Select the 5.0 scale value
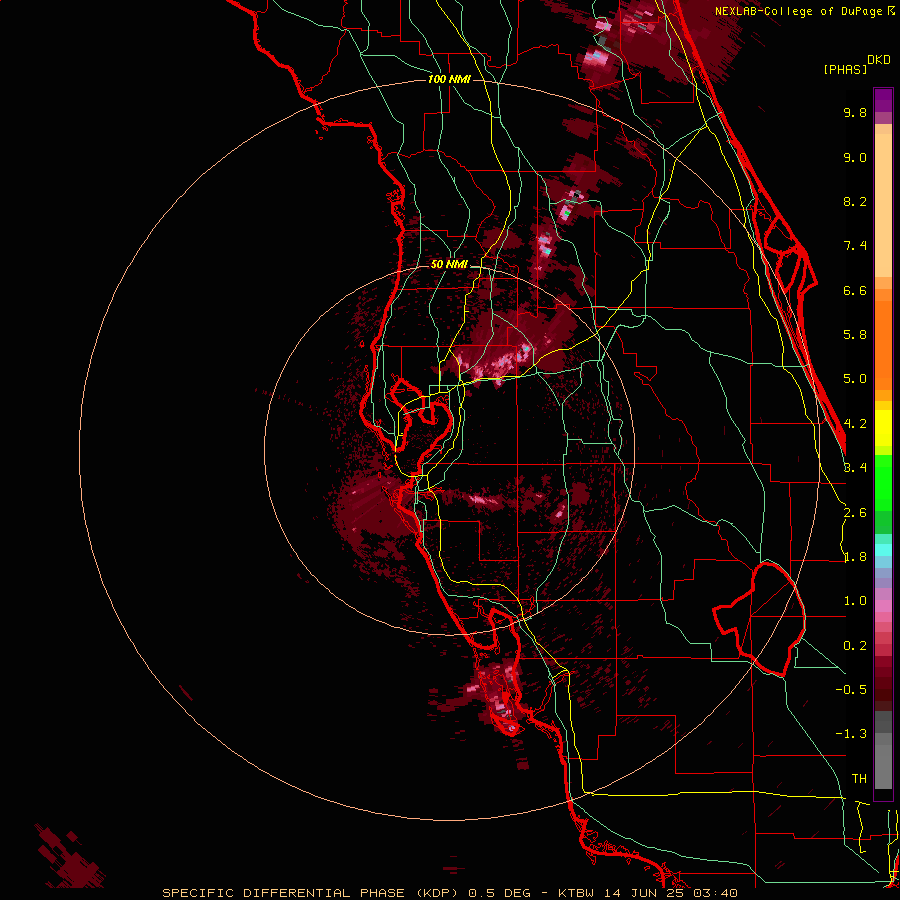900x900 pixels. click(x=855, y=379)
